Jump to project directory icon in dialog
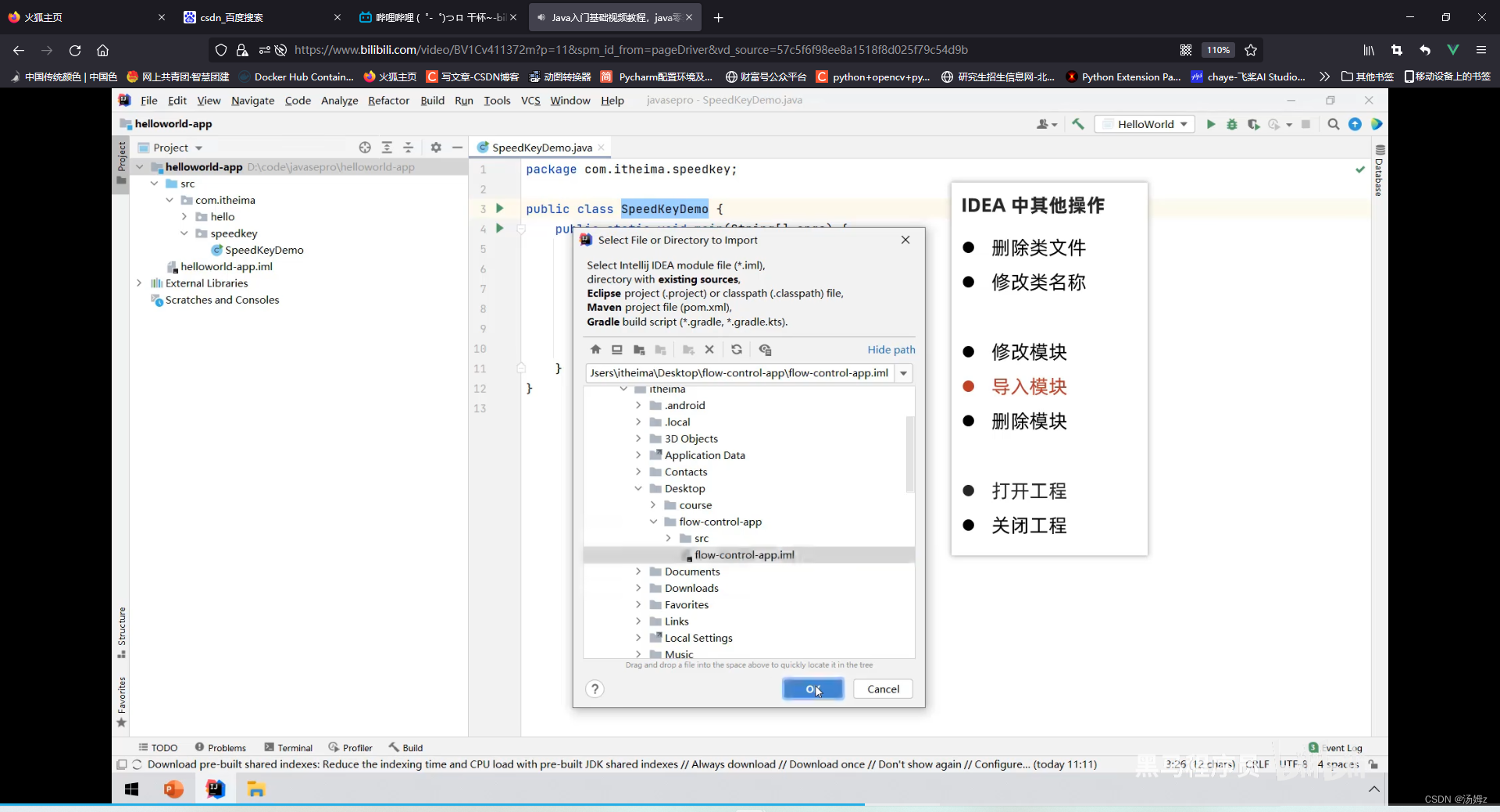Image resolution: width=1500 pixels, height=812 pixels. (x=639, y=350)
